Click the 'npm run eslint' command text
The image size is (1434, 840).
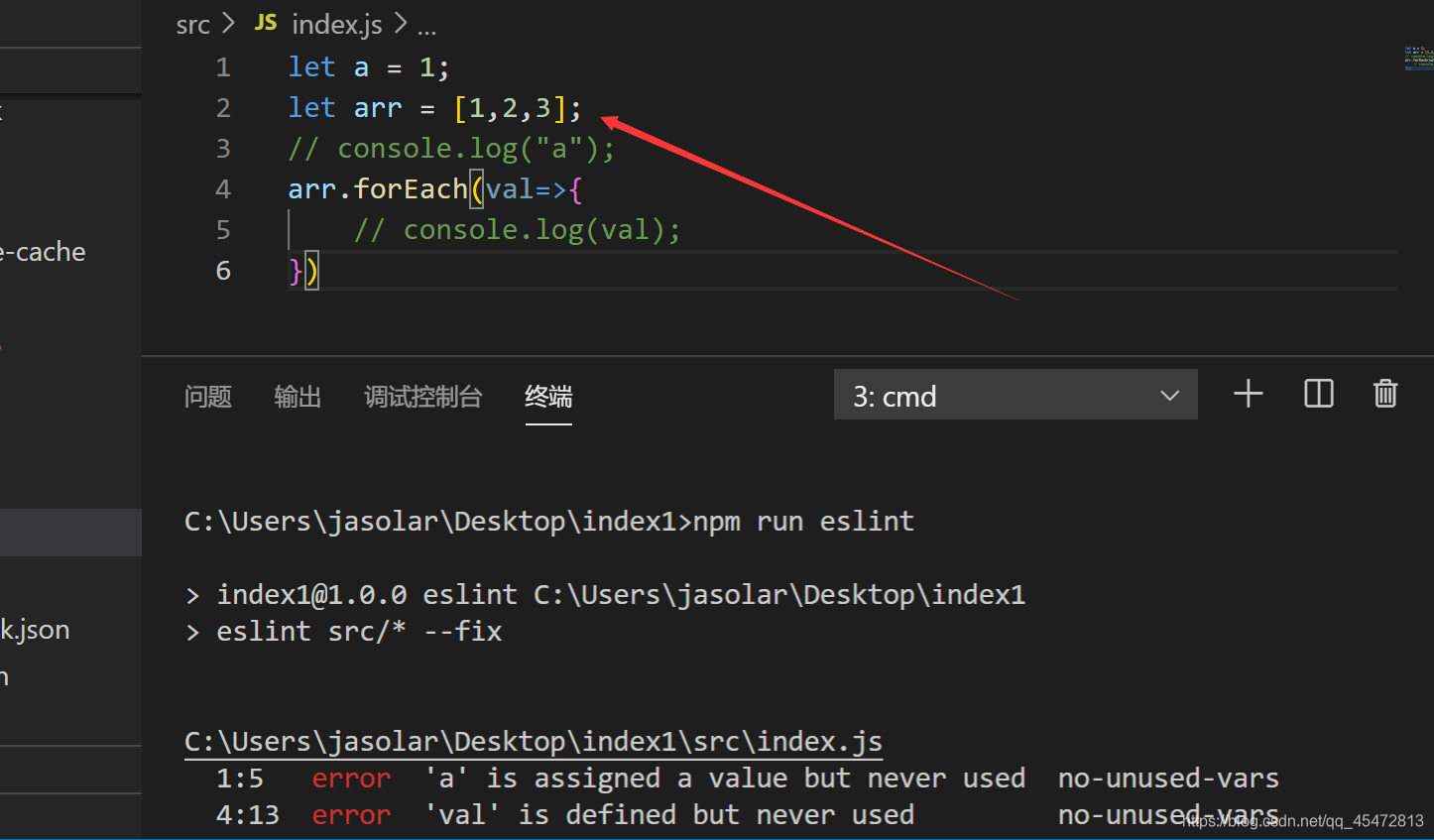pos(803,522)
